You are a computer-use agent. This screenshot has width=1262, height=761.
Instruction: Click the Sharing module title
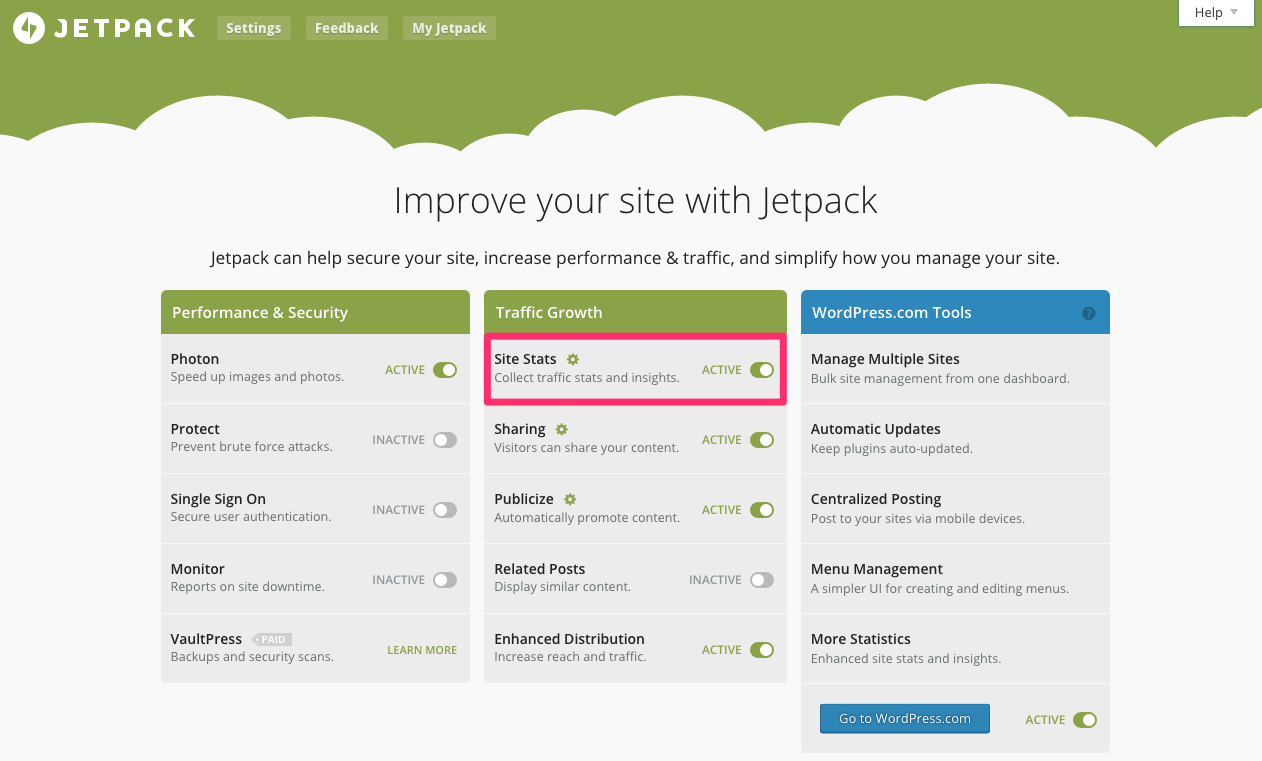pos(520,429)
